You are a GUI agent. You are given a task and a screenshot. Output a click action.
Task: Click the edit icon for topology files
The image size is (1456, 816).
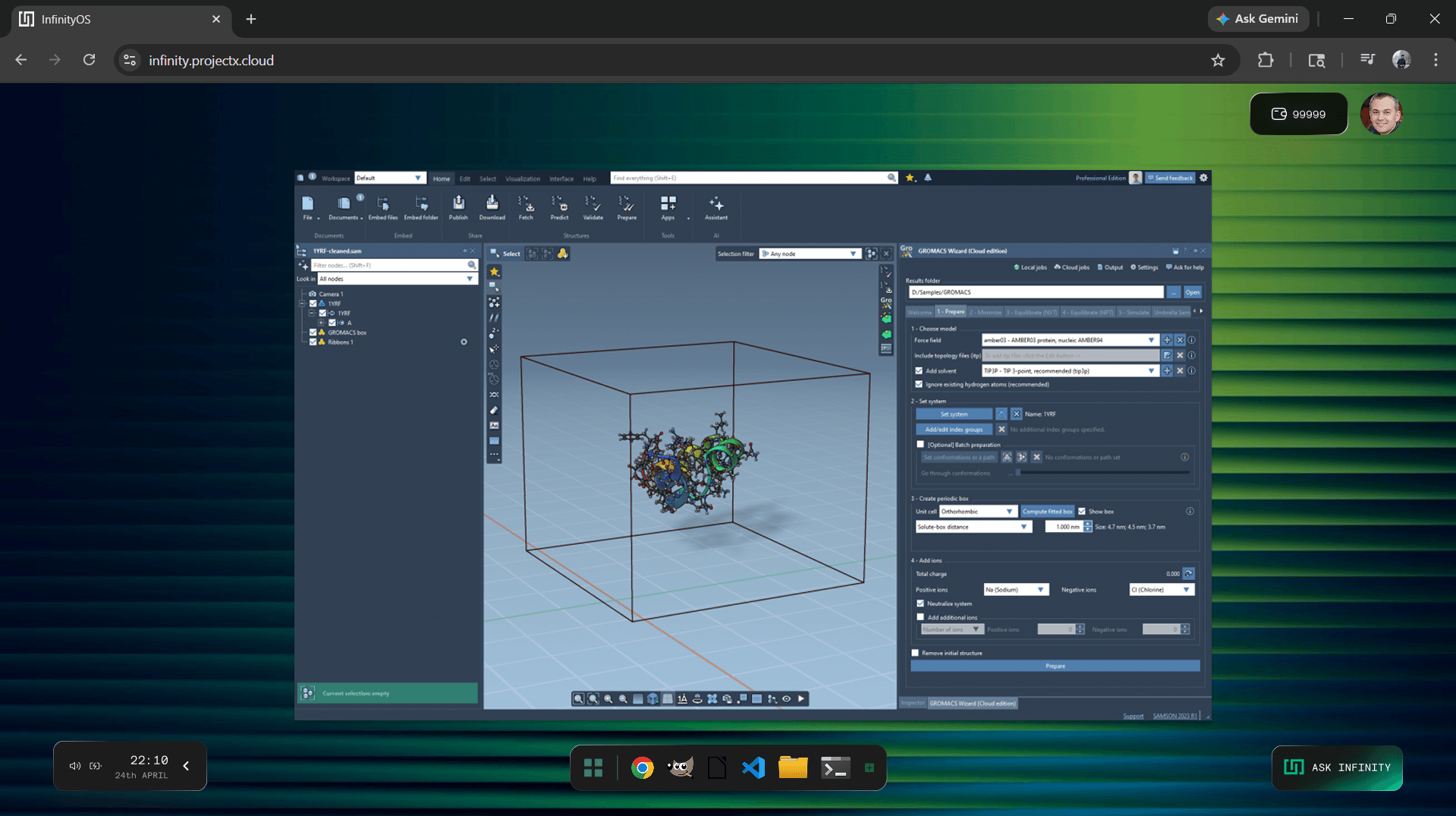tap(1167, 355)
